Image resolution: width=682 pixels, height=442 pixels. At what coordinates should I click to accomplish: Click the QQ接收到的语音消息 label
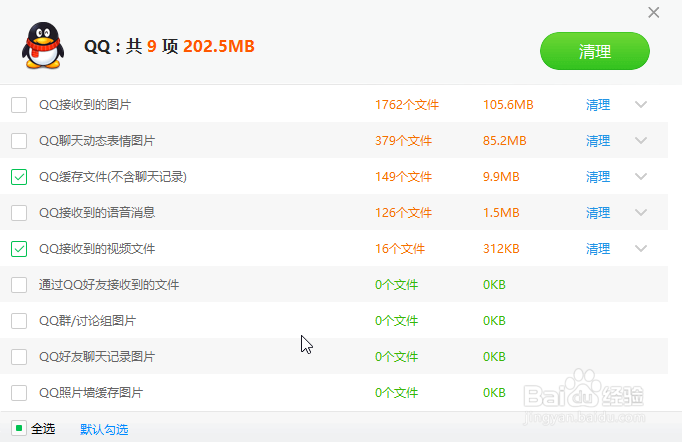tap(97, 213)
